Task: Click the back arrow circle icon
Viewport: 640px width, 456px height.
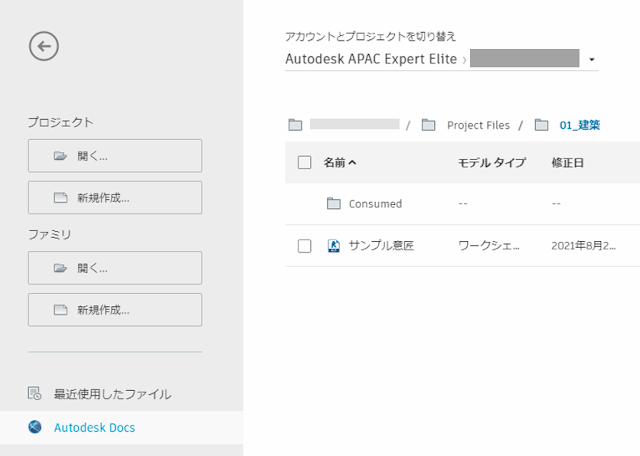Action: tap(44, 45)
